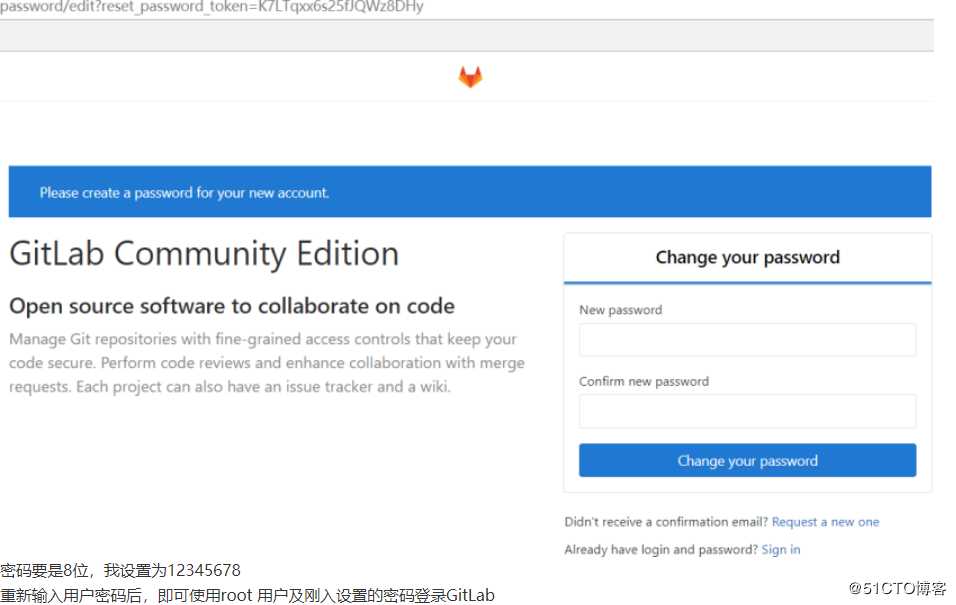956x605 pixels.
Task: Focus the New password input field
Action: [x=747, y=340]
